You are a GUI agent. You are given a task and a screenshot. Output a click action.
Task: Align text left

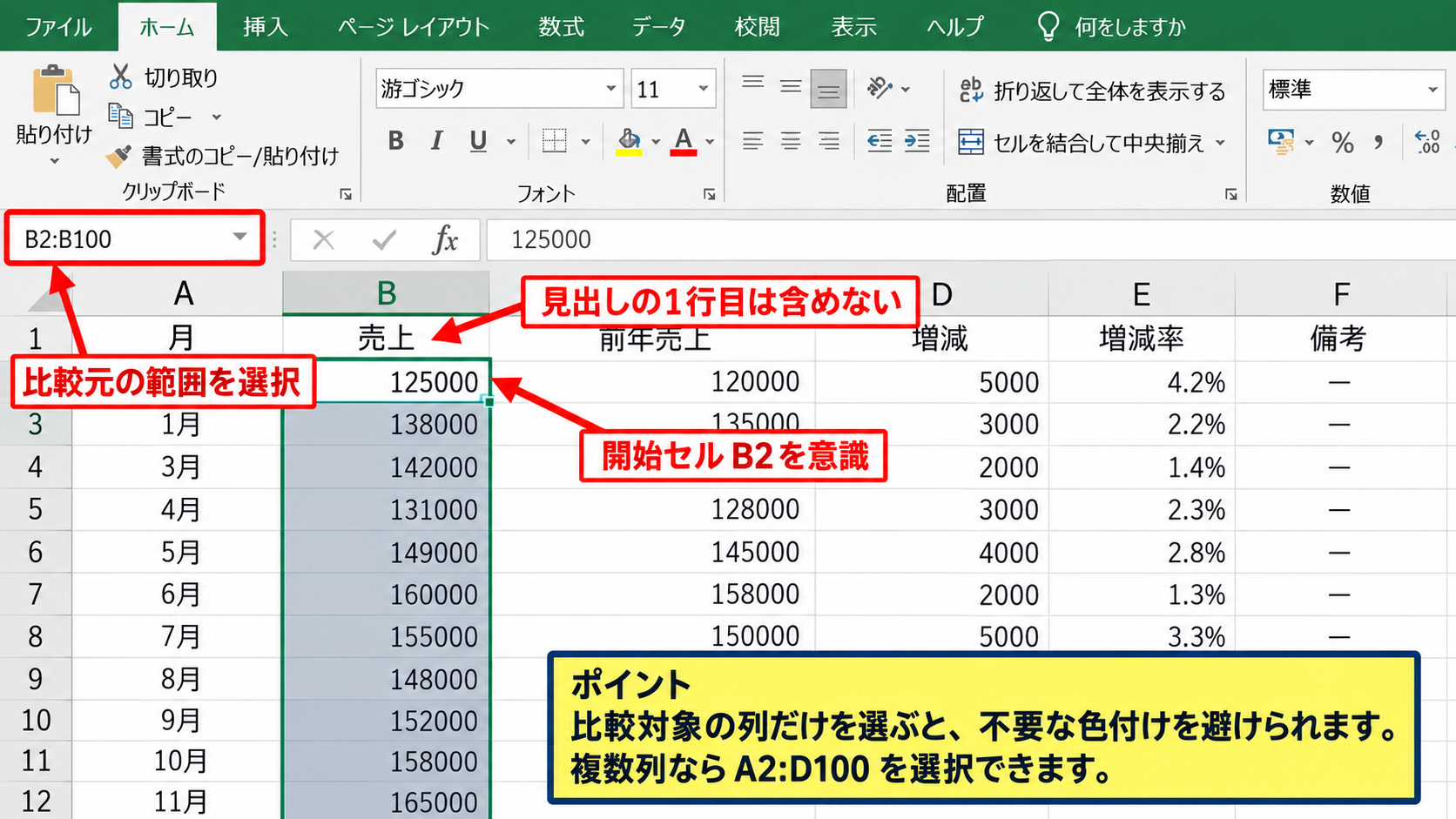[x=753, y=141]
